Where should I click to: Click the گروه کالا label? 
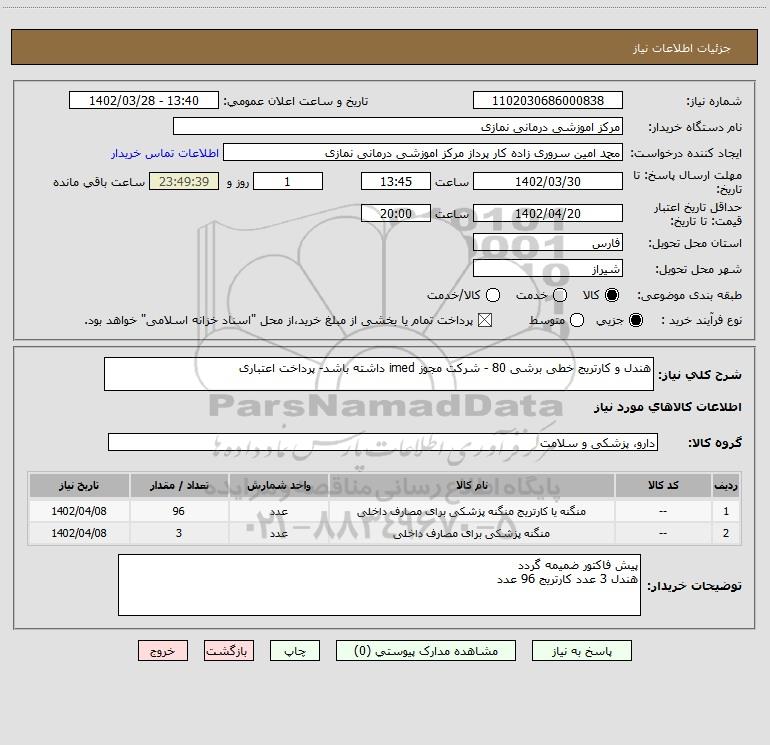coord(715,442)
